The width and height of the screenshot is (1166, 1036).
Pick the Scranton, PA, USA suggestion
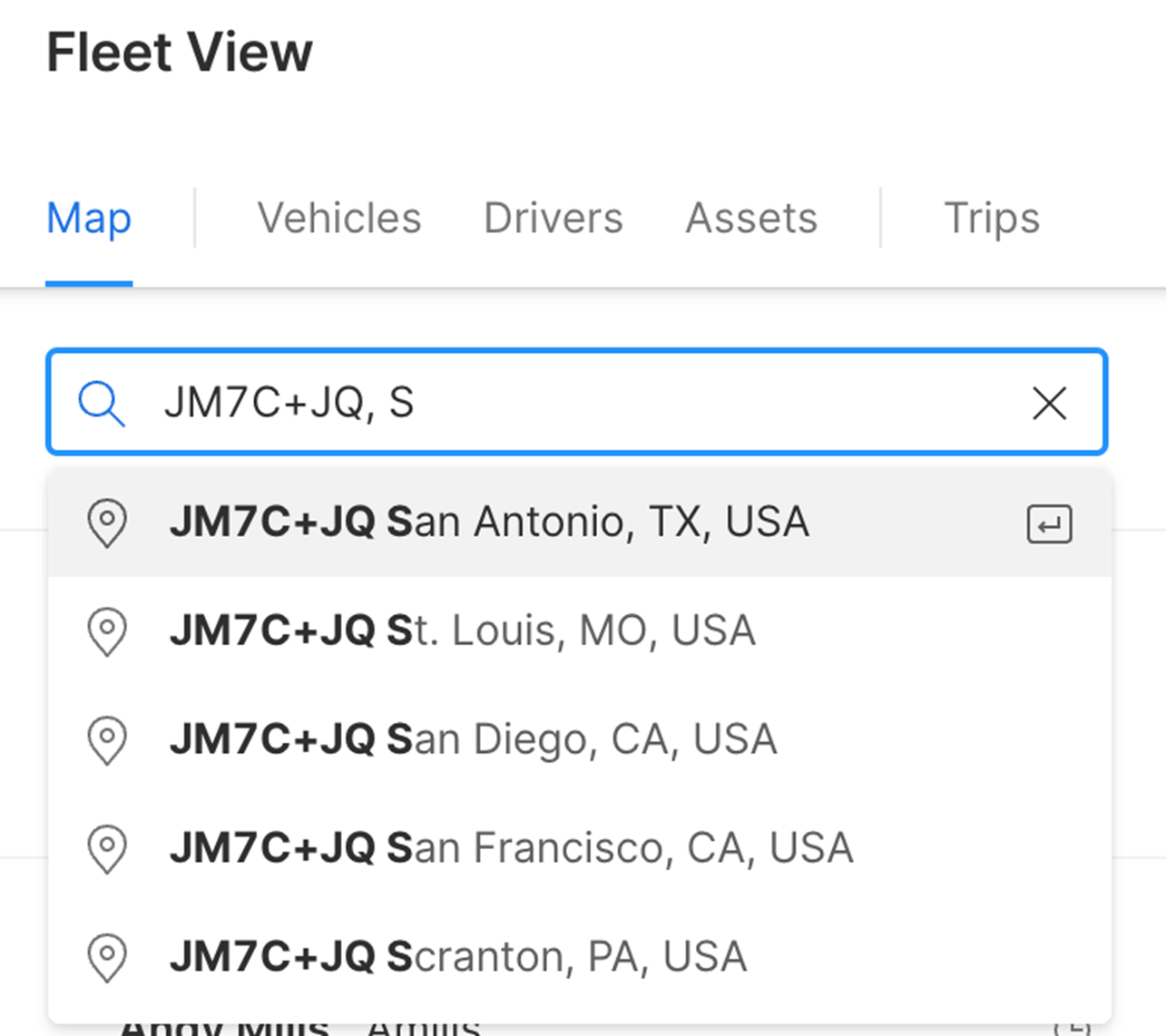click(x=580, y=958)
